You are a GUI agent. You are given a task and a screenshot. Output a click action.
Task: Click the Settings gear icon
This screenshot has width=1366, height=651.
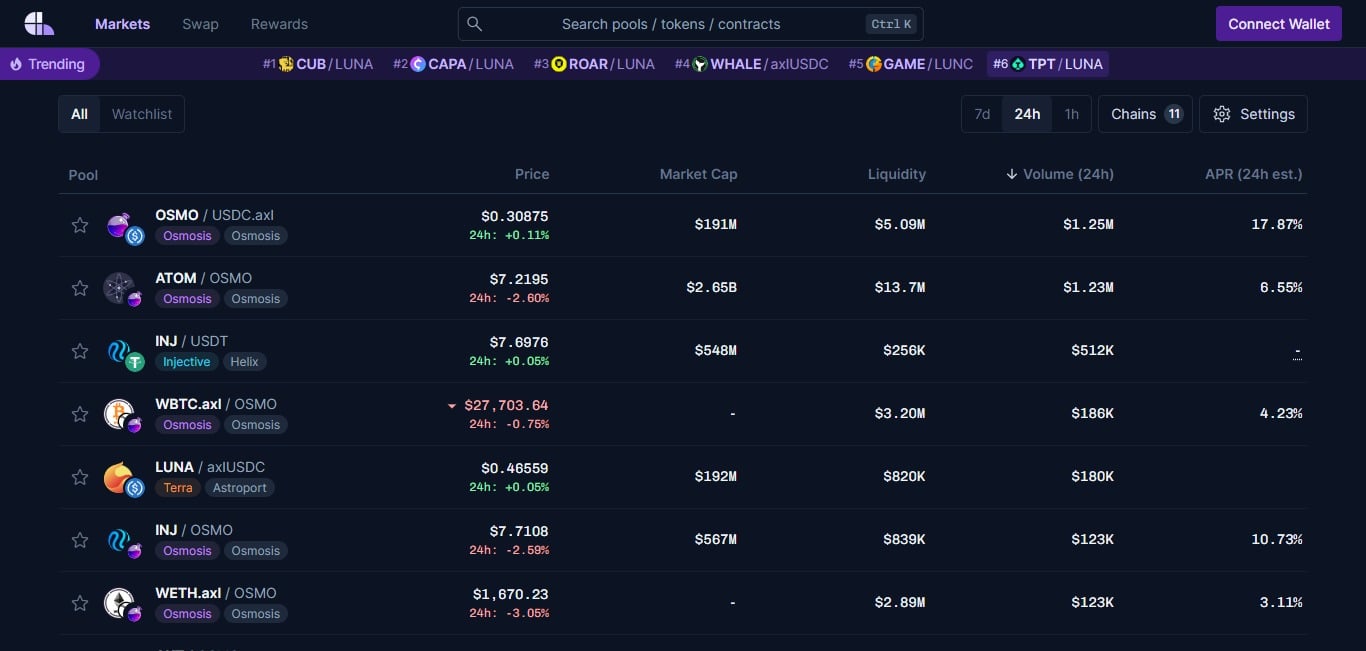[x=1222, y=114]
